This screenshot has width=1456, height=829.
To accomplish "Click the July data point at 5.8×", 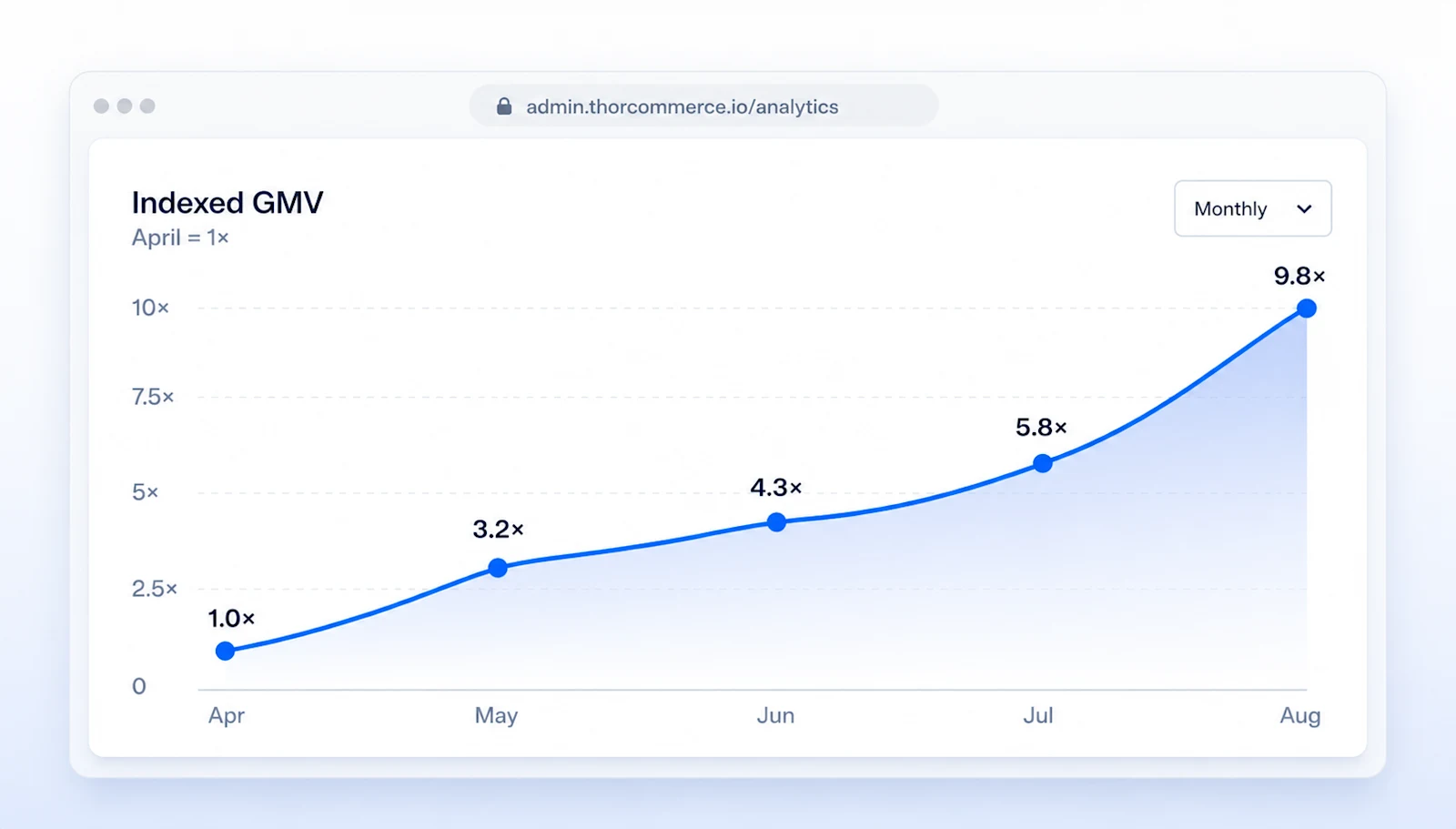I will coord(1043,464).
